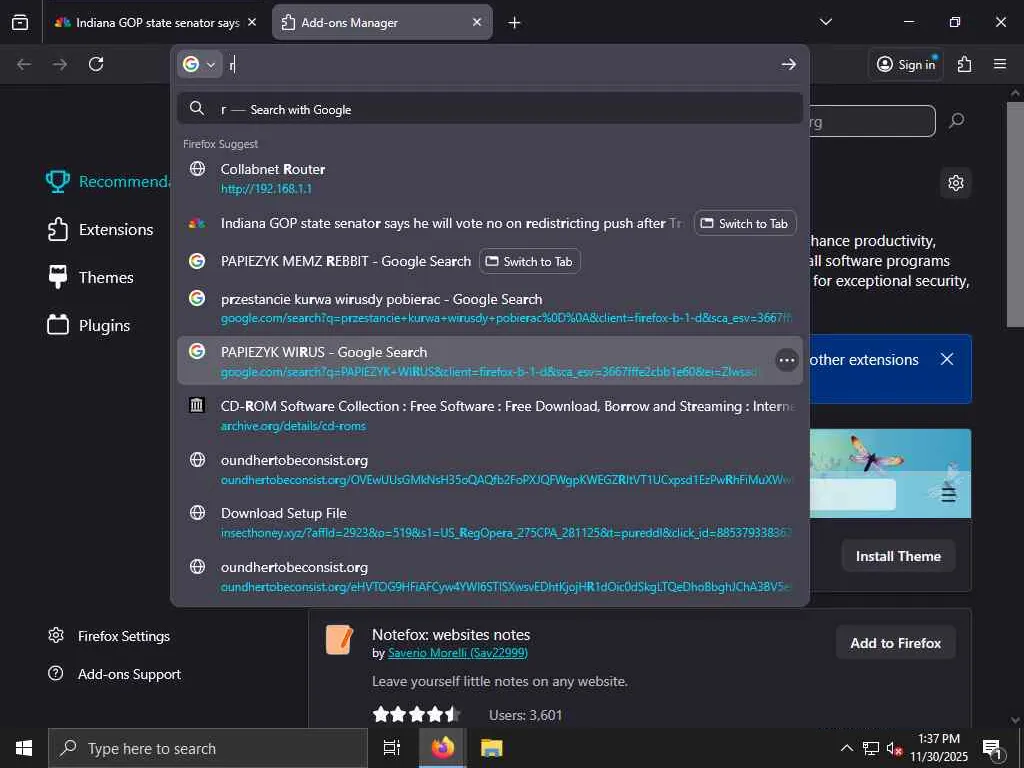Open the network status tray icon
Screen dimensions: 1024x768
pyautogui.click(x=871, y=748)
